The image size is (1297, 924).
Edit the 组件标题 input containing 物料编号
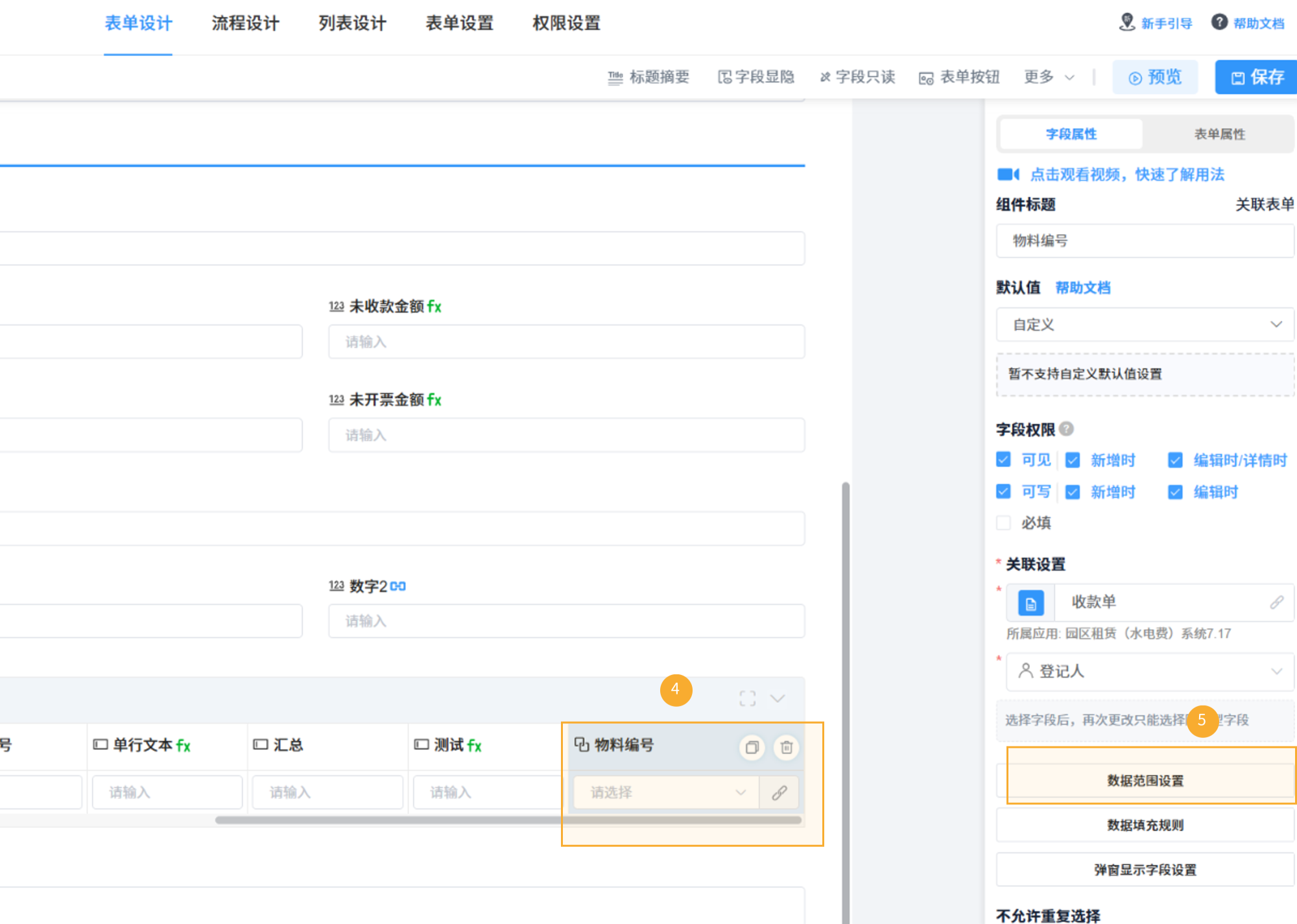click(1145, 241)
